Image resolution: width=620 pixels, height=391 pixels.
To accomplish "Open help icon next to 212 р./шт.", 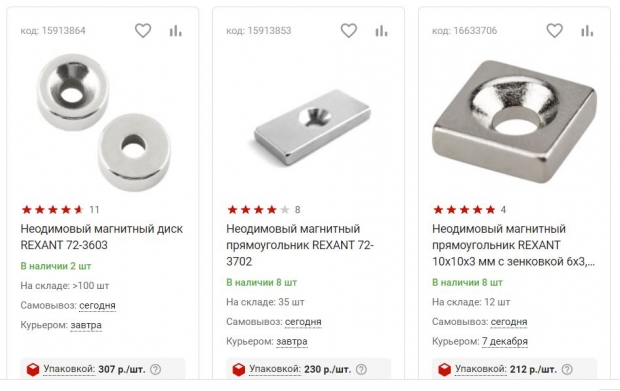I will (x=567, y=369).
